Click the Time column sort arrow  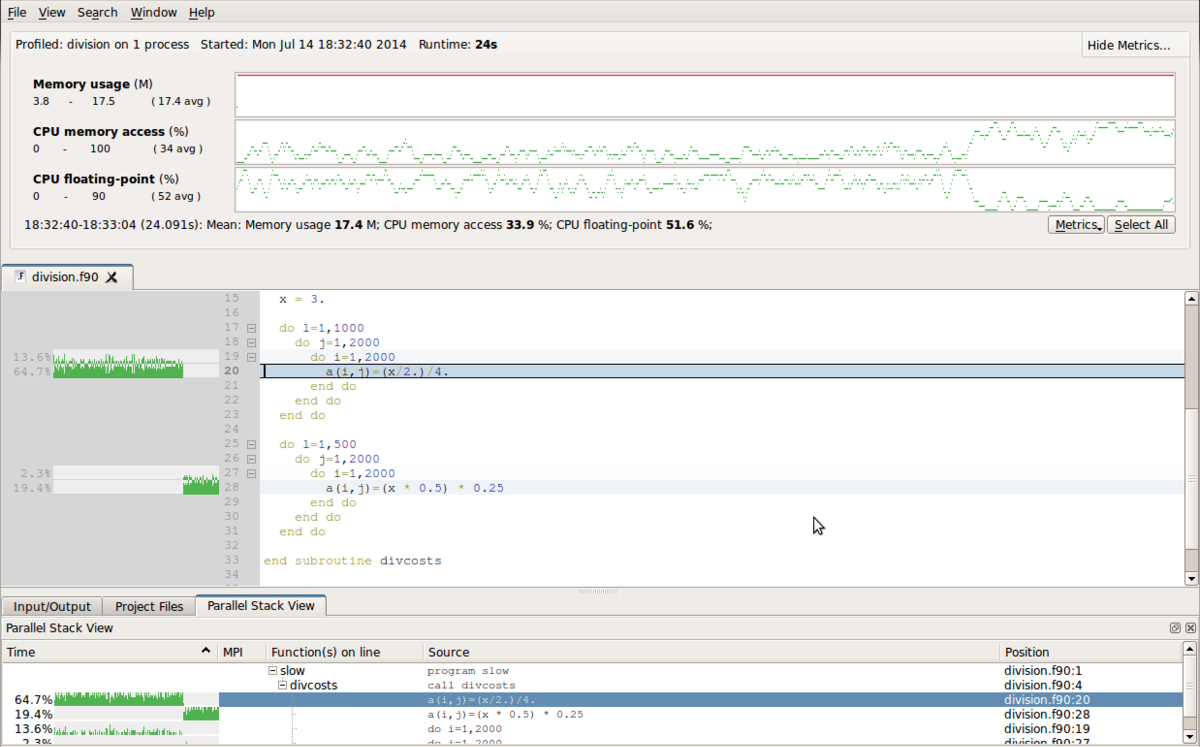point(206,651)
